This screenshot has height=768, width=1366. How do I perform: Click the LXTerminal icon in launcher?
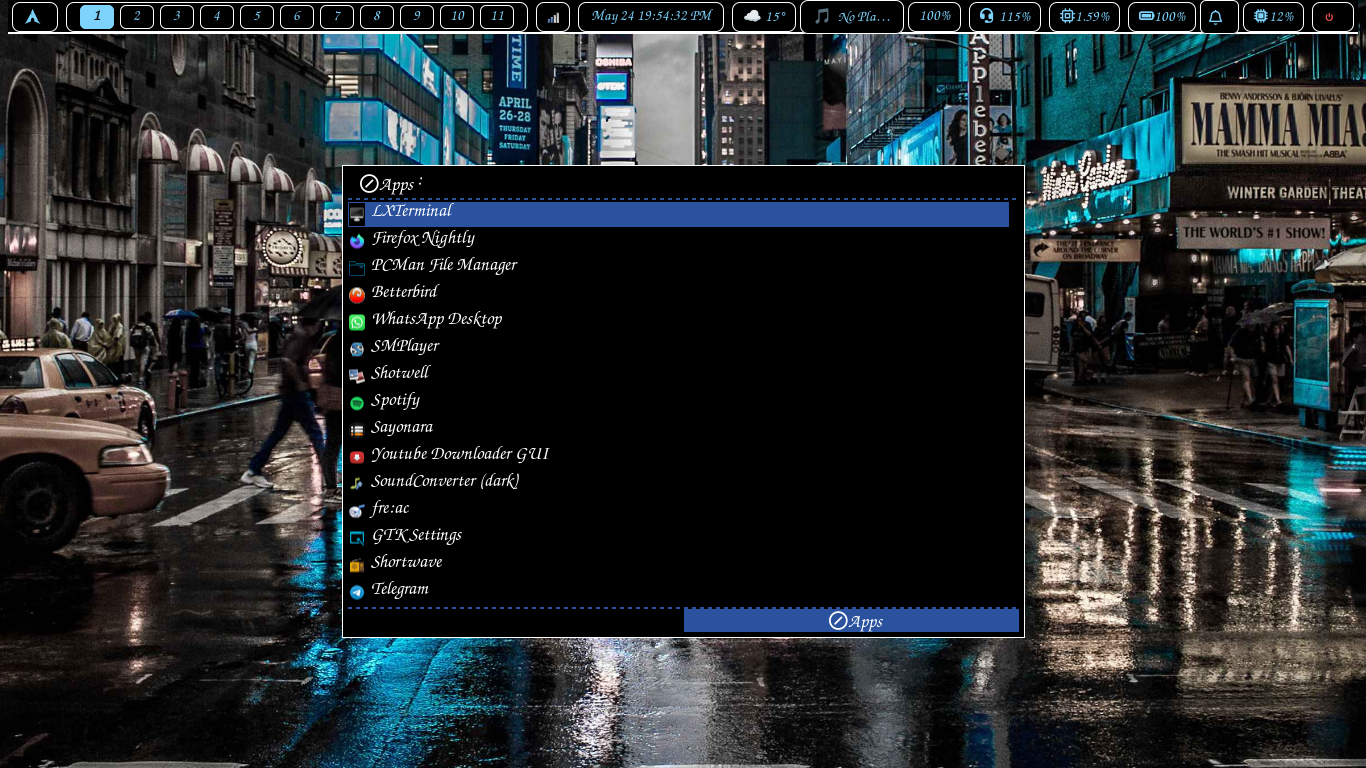click(x=357, y=214)
